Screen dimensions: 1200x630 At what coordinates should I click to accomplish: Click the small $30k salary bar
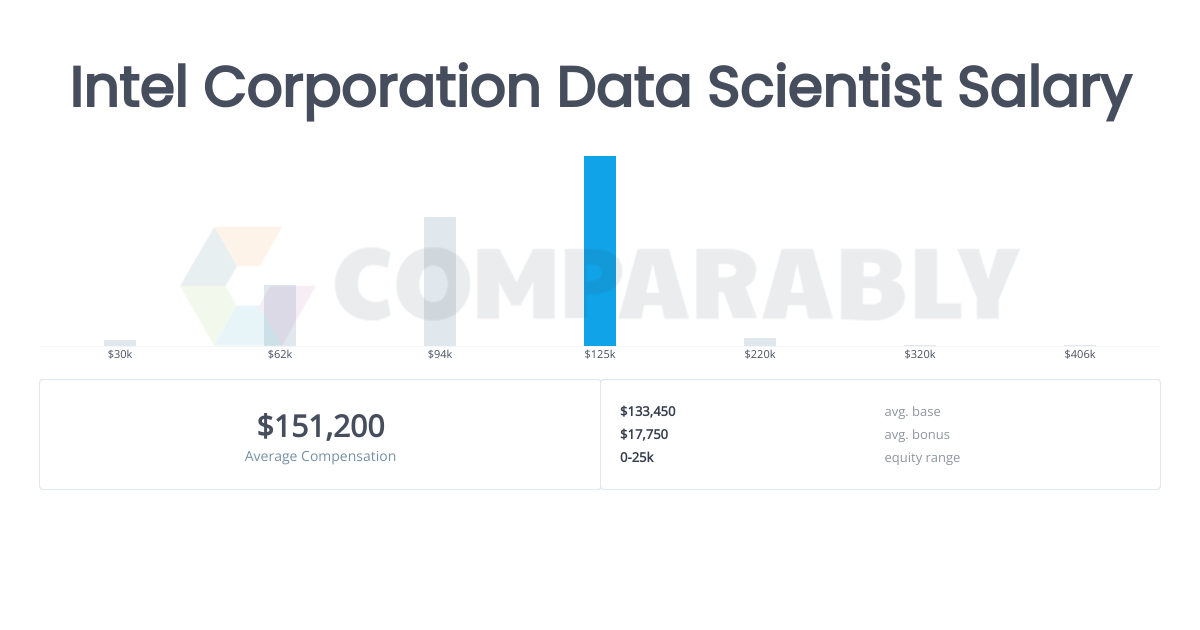pyautogui.click(x=120, y=343)
